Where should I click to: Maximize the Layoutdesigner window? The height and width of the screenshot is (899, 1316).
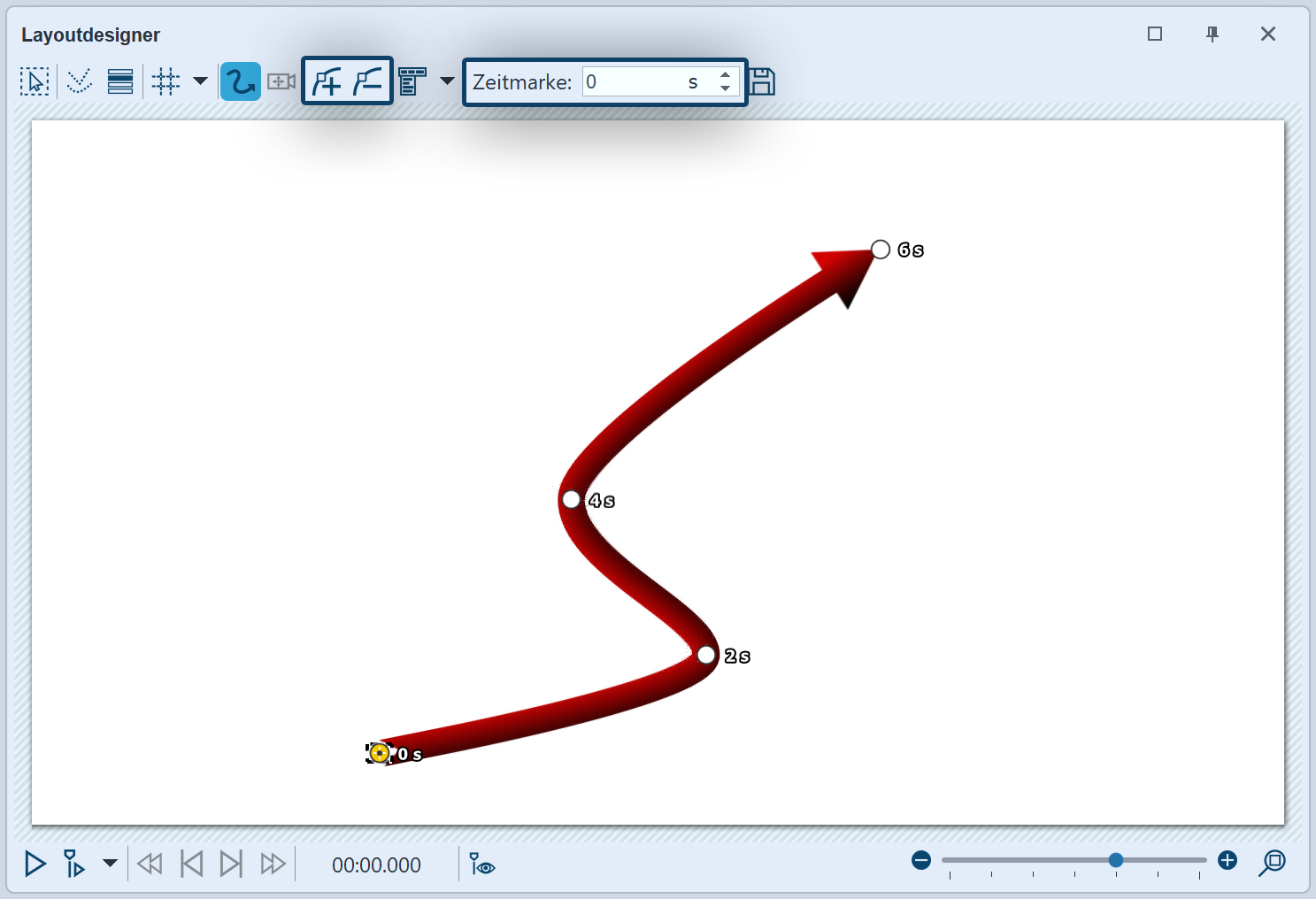(1155, 34)
